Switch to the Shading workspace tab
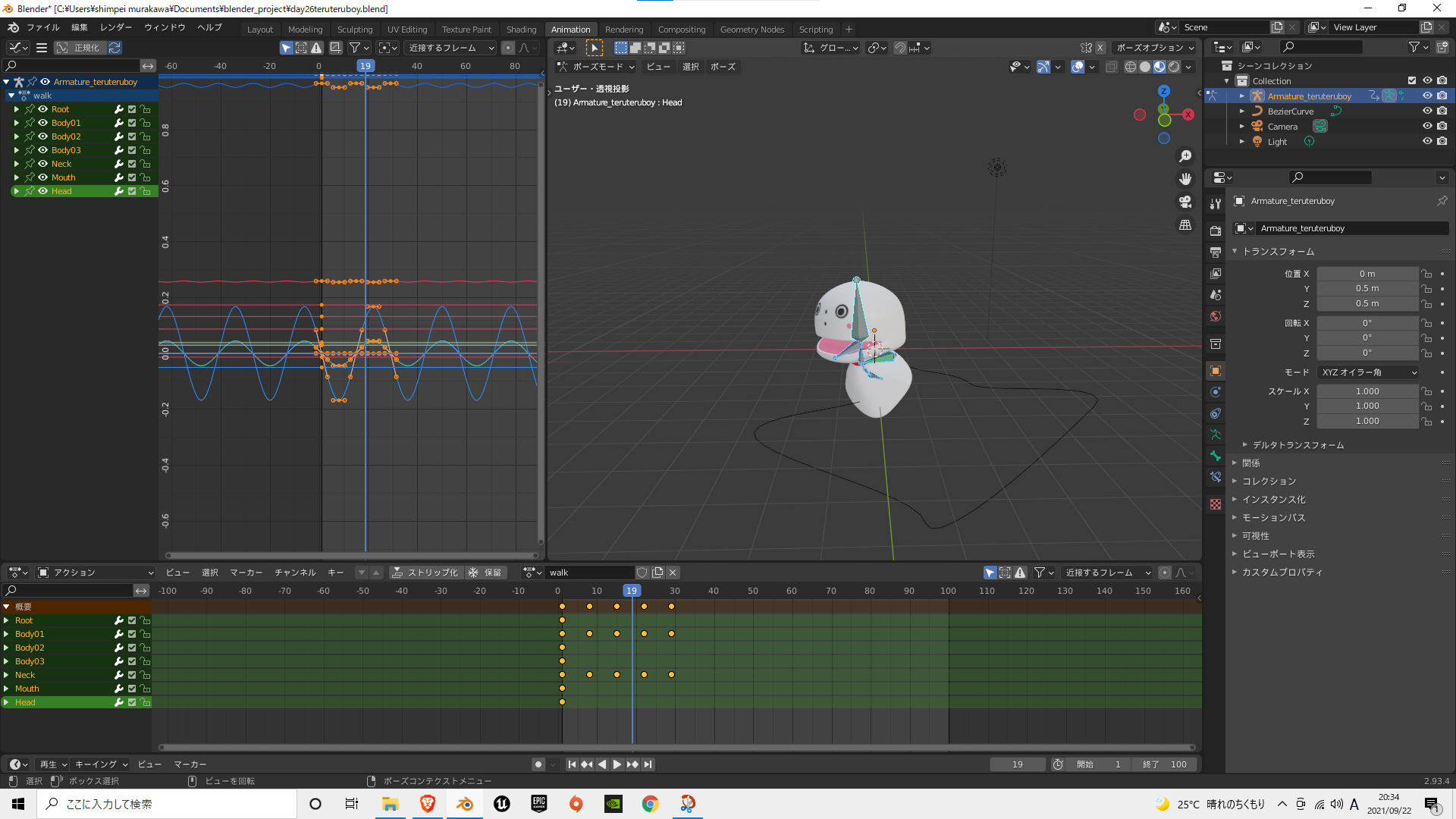 coord(521,30)
